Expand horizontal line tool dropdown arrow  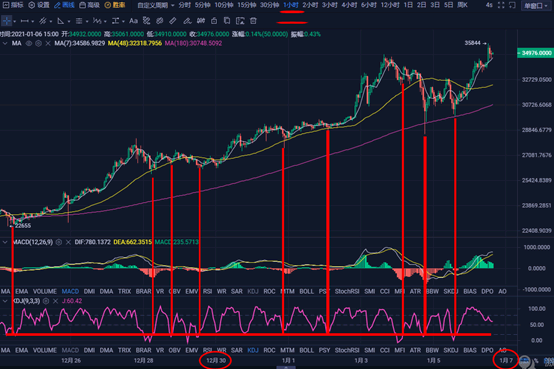click(33, 22)
